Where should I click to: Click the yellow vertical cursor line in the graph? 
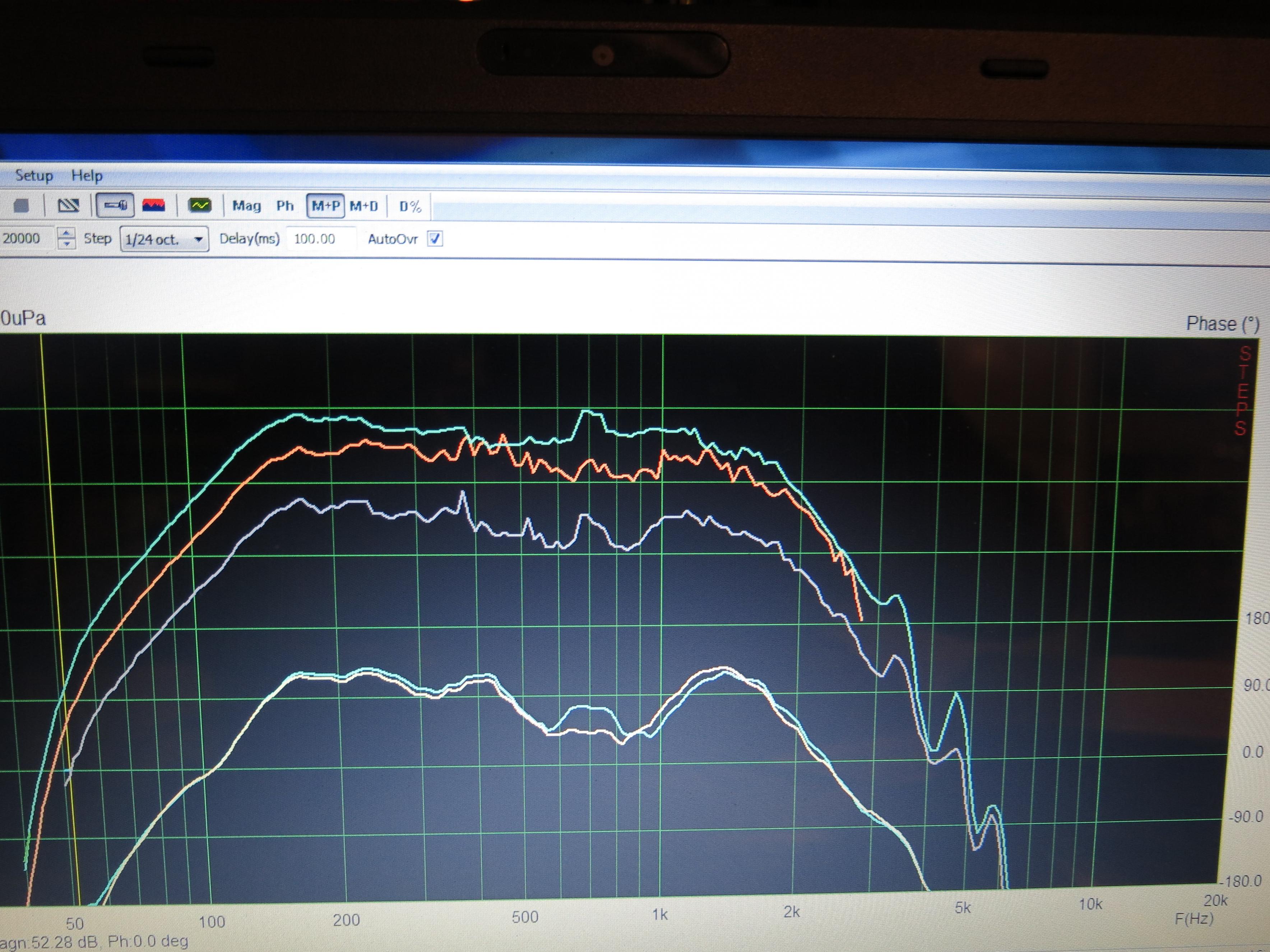(x=60, y=620)
